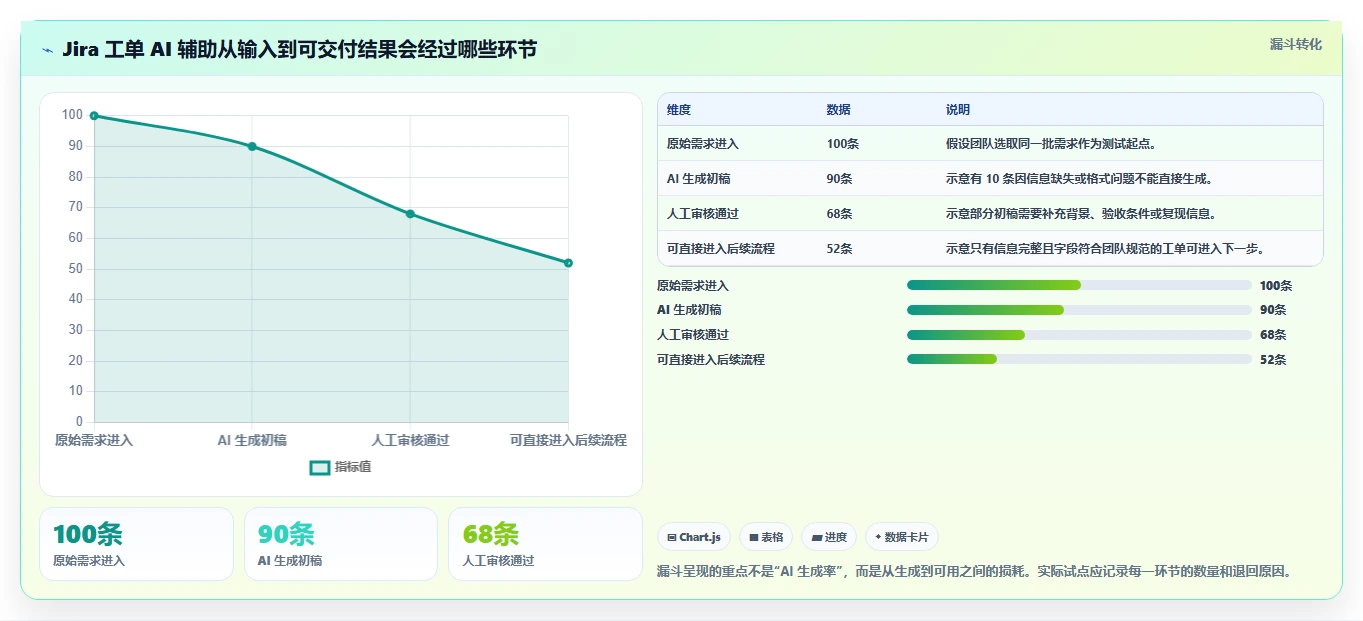The image size is (1363, 621).
Task: Select the 进度 chip
Action: 829,537
